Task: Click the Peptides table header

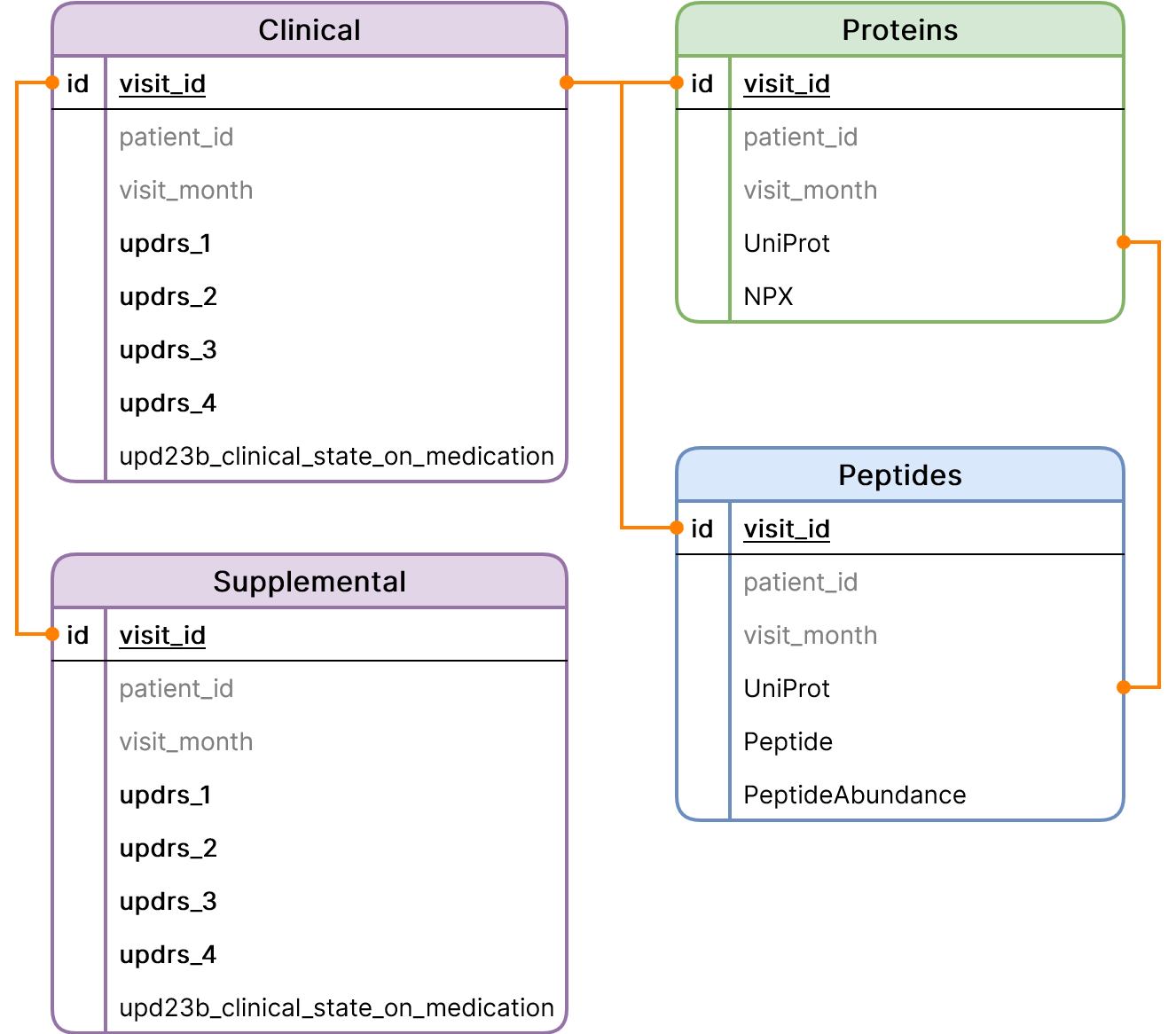Action: point(899,475)
